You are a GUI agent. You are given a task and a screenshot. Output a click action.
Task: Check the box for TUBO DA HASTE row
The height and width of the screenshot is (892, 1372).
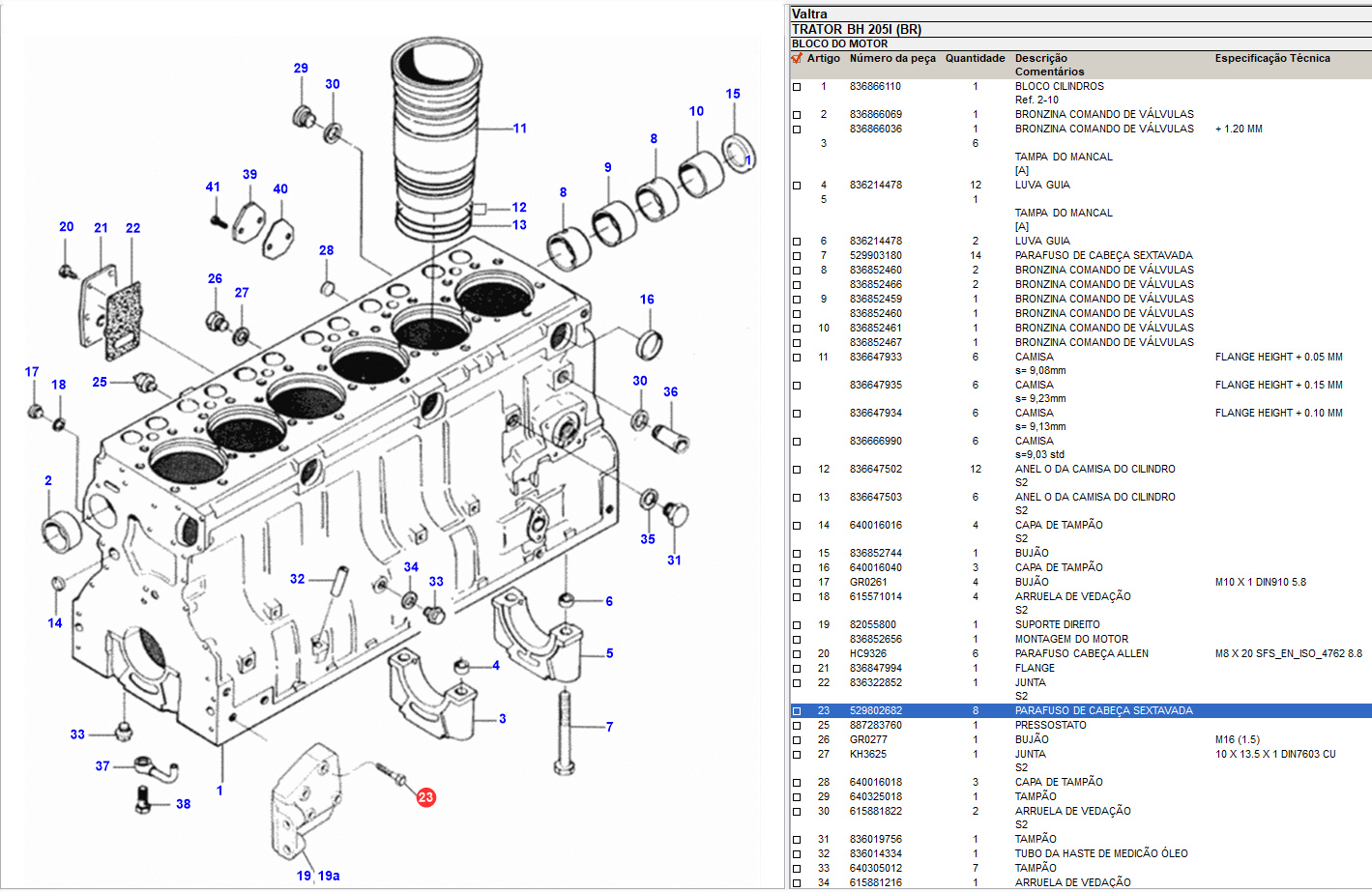pyautogui.click(x=797, y=854)
